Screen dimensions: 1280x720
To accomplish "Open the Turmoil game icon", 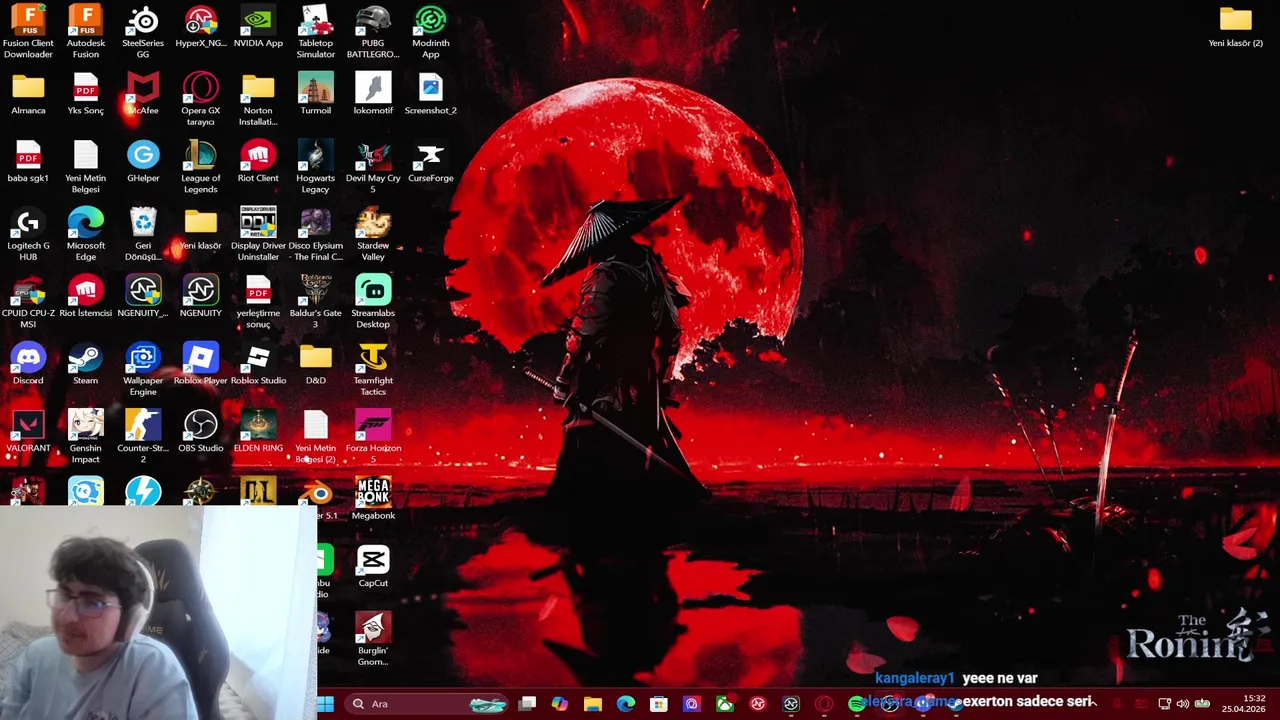I will [x=315, y=95].
